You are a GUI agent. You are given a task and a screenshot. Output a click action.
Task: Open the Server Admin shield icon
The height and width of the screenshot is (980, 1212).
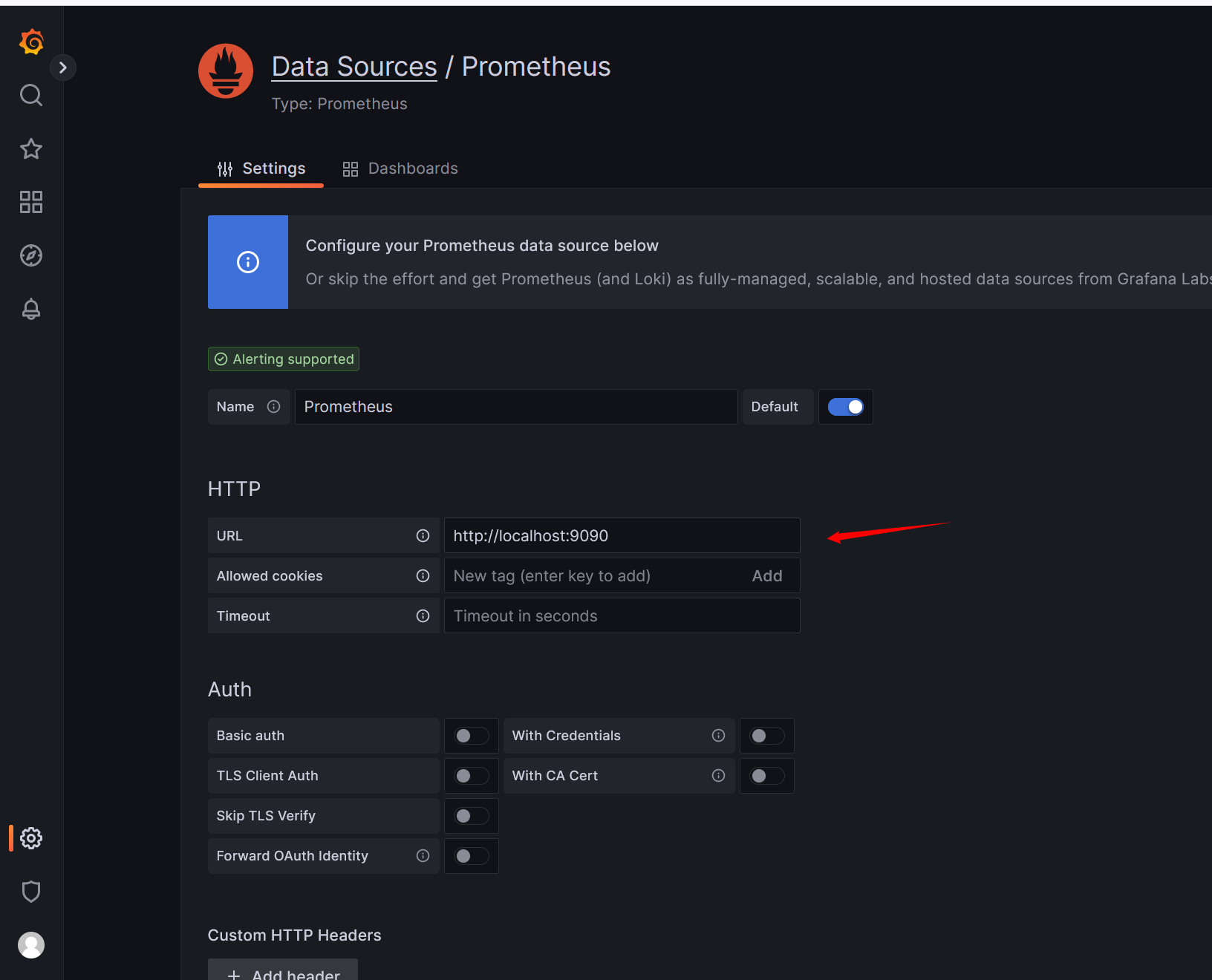point(31,892)
